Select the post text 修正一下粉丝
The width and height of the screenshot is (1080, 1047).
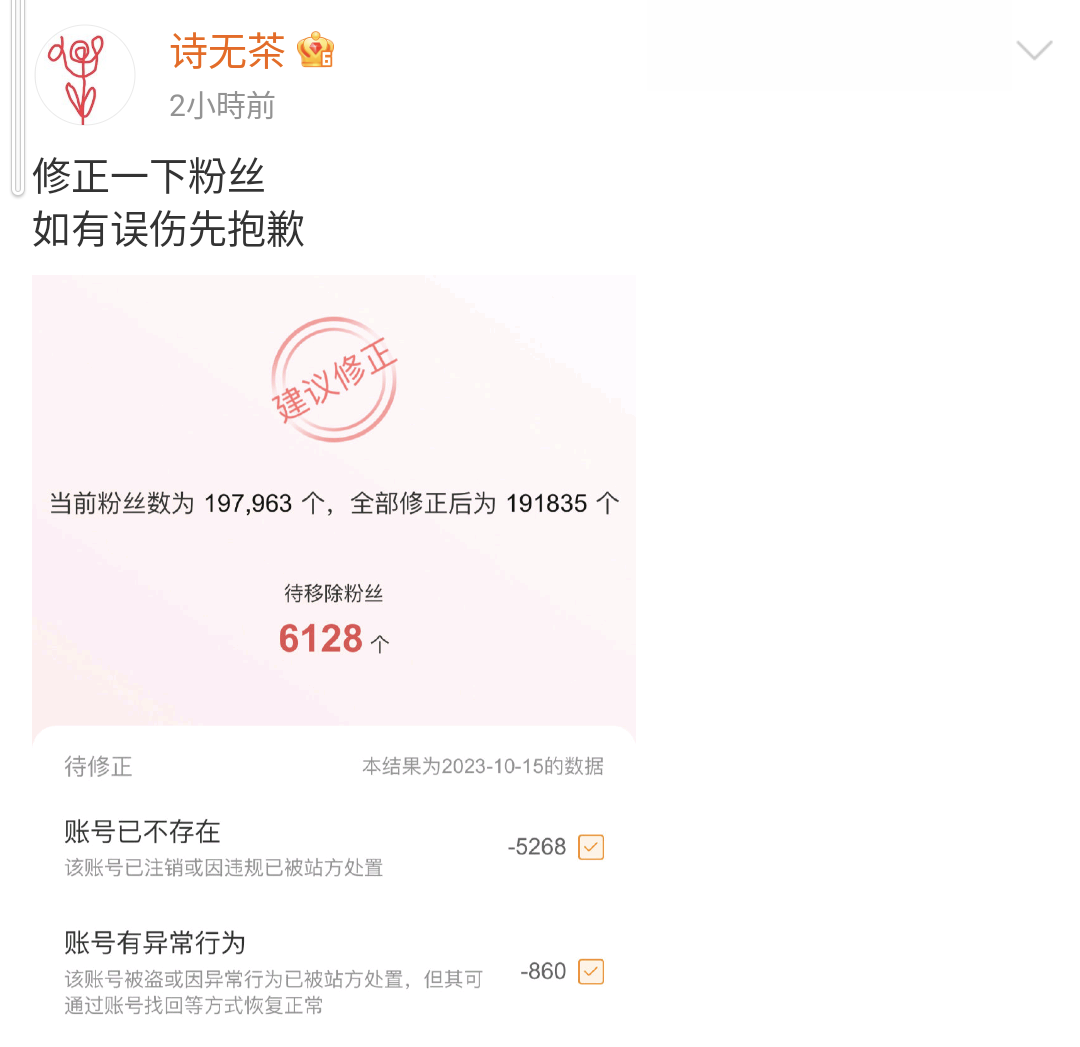point(149,176)
